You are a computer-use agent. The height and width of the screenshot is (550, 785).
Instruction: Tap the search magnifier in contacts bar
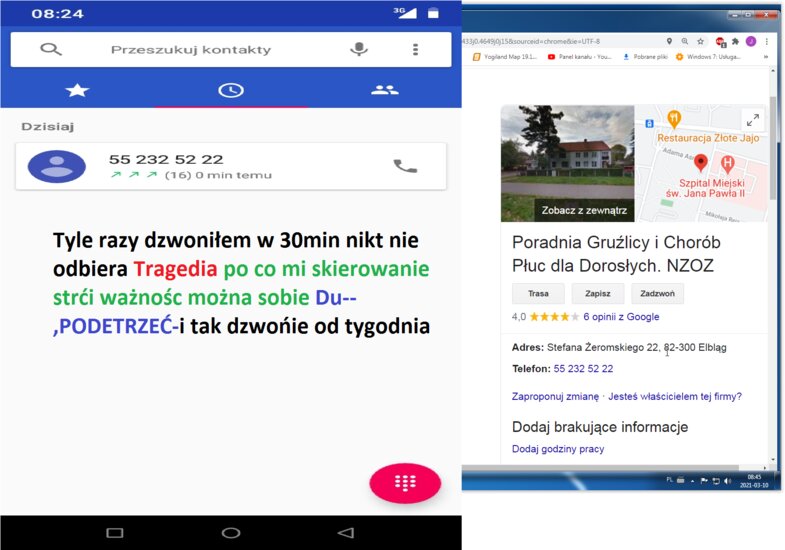[50, 49]
